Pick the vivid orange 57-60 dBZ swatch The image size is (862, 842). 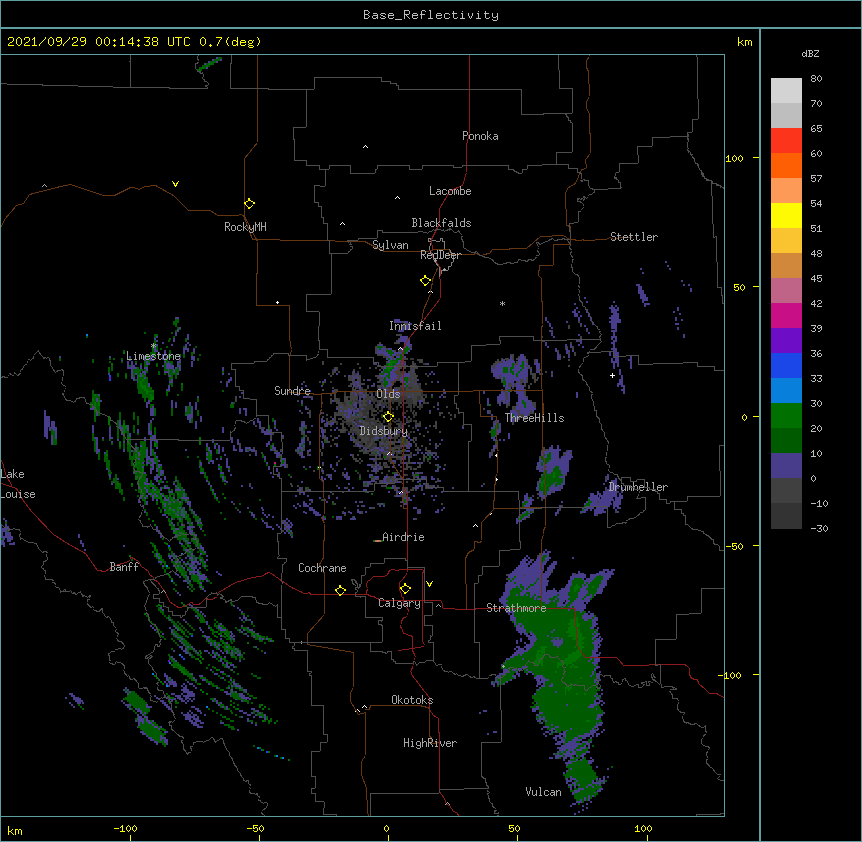tap(786, 165)
